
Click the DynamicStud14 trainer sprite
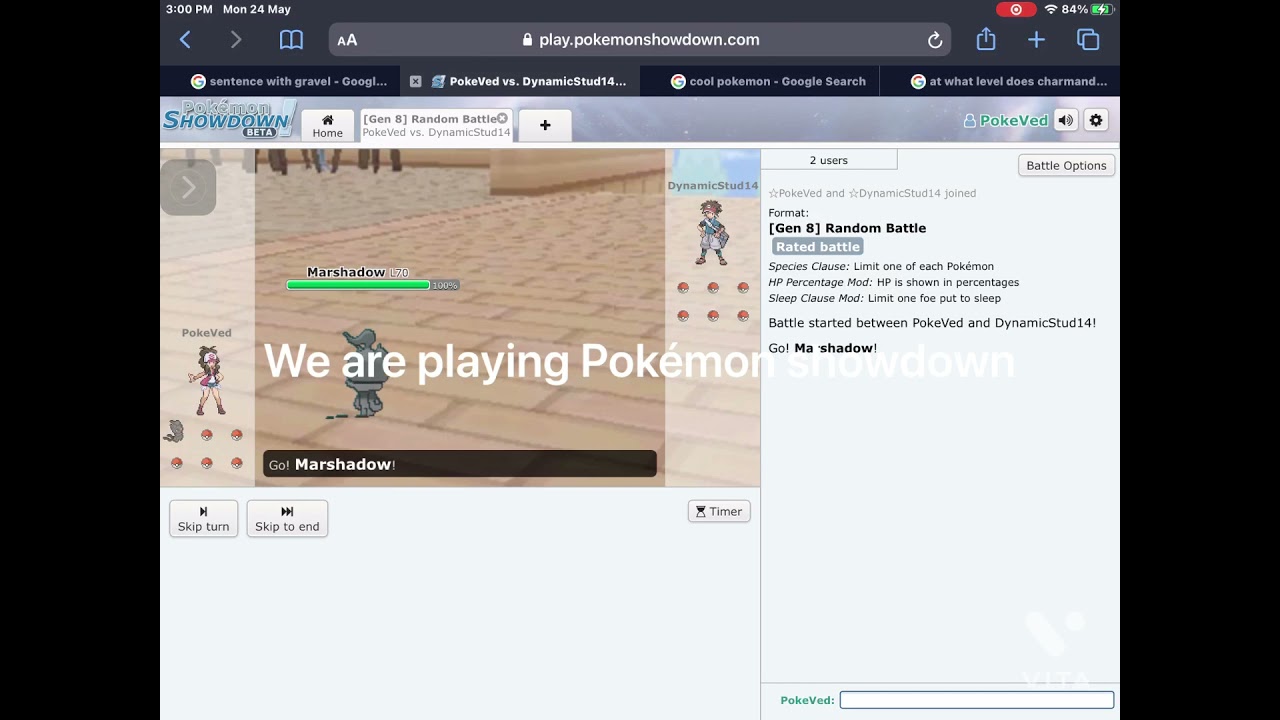(712, 233)
